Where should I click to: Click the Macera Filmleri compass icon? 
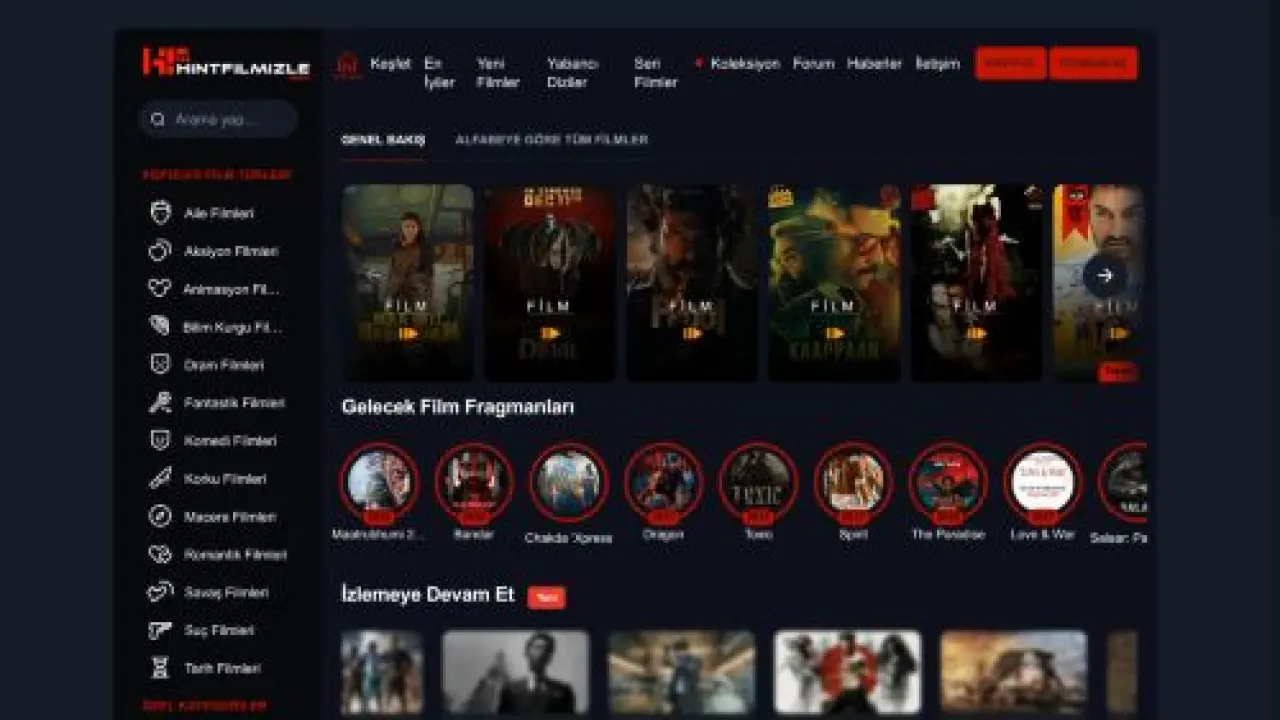tap(160, 516)
